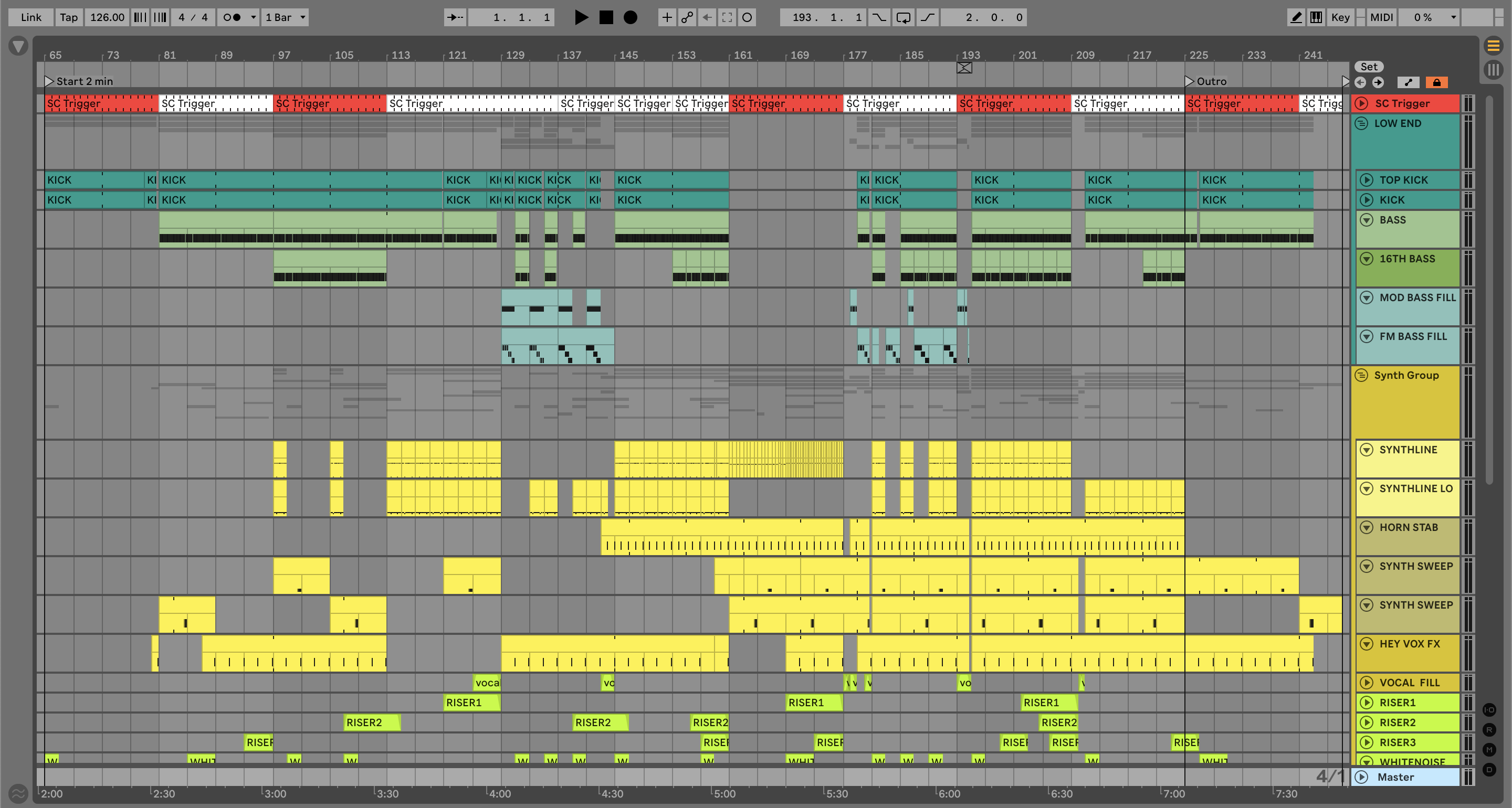
Task: Click the Follow playback arrow icon
Action: [454, 17]
